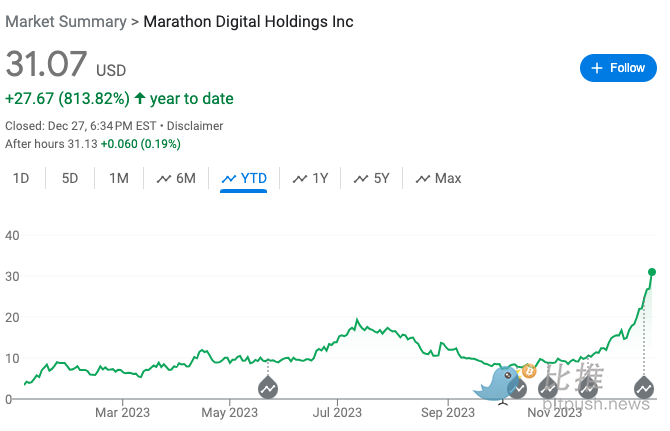Click the trend icon on the 5Y tab
This screenshot has height=431, width=670.
click(x=361, y=179)
